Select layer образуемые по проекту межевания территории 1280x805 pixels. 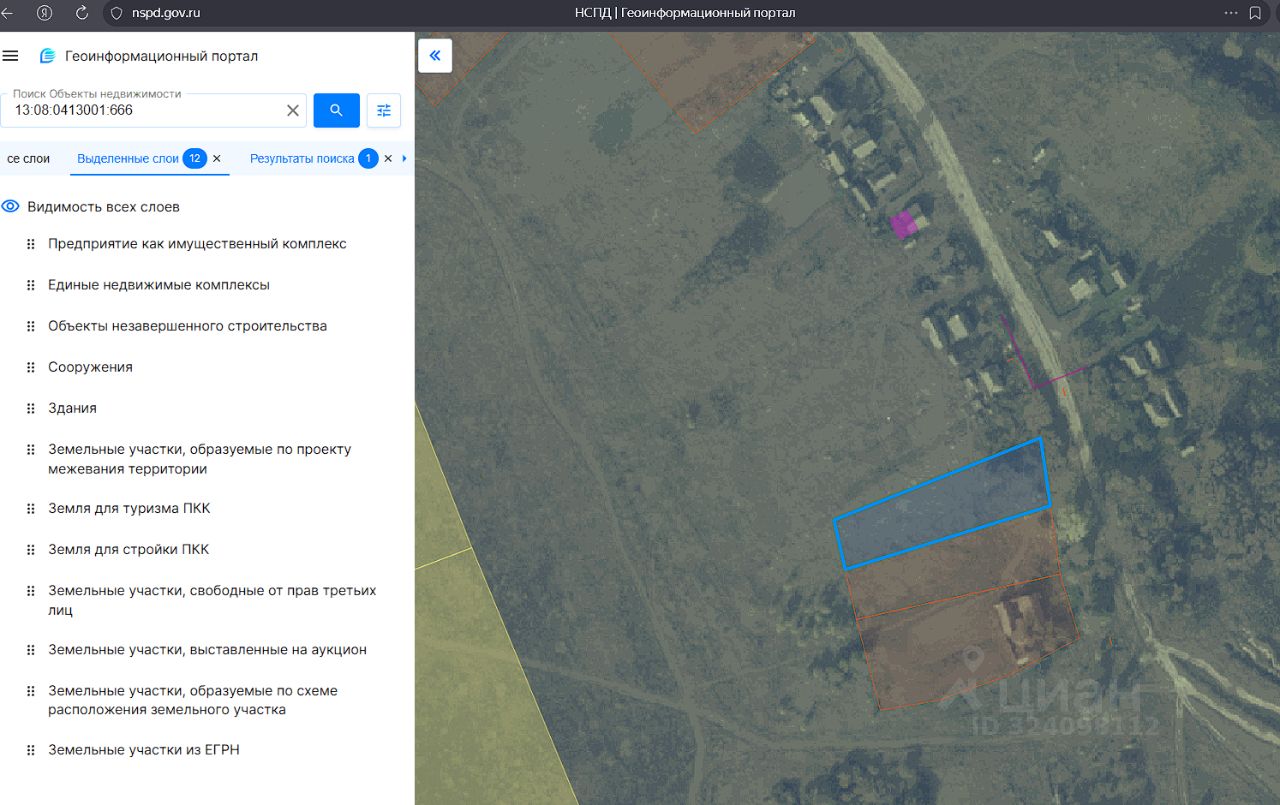200,459
